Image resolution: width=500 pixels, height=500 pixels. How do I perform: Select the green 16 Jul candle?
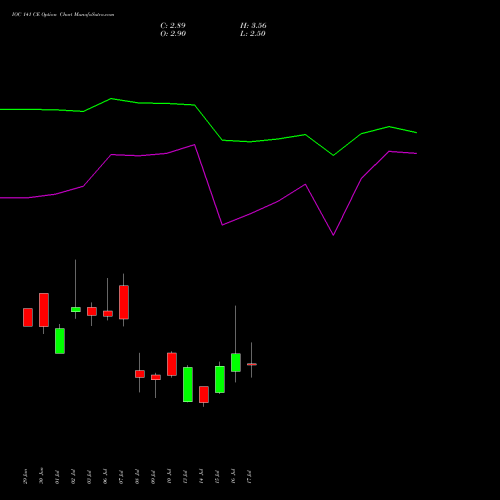(x=236, y=362)
